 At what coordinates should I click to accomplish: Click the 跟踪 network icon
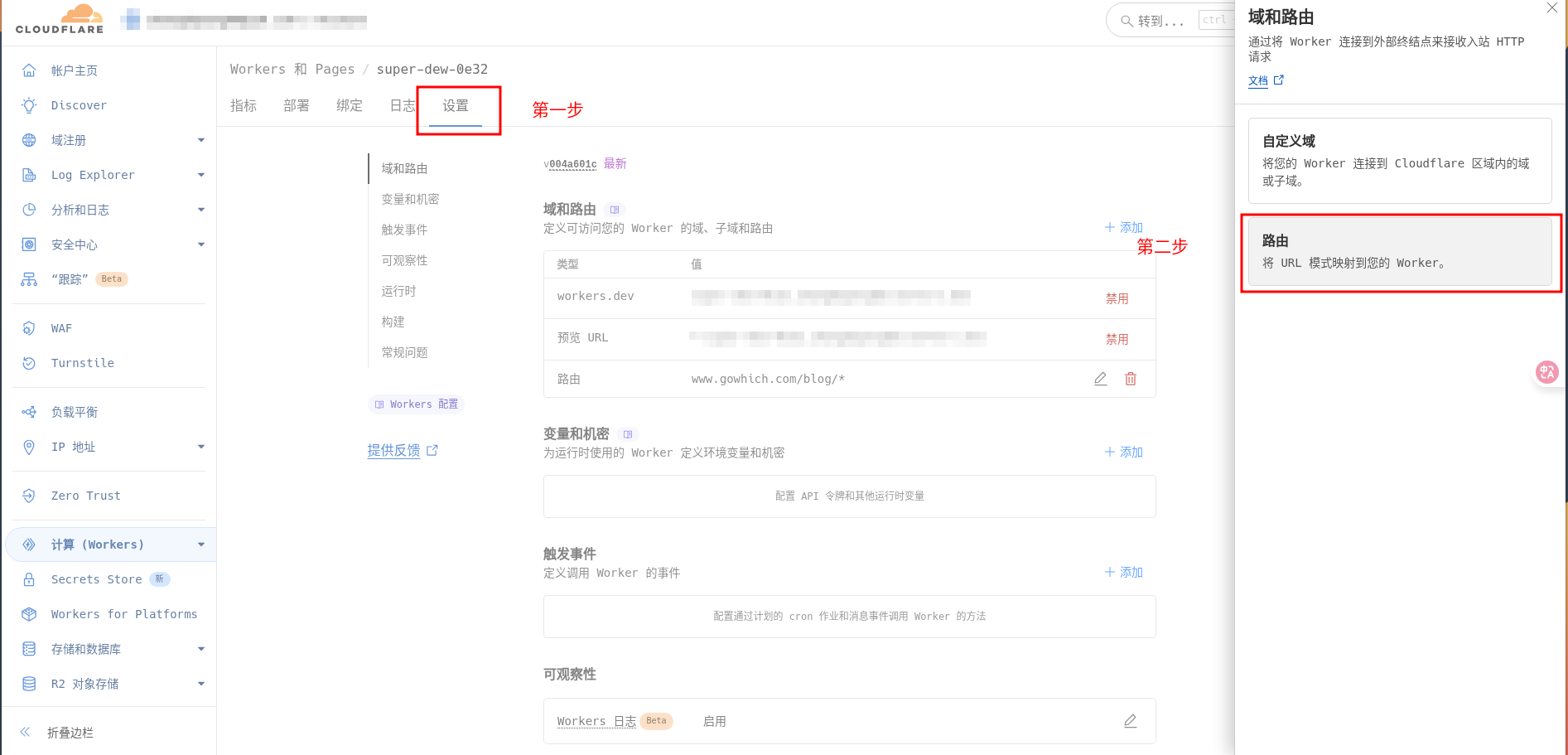pyautogui.click(x=29, y=279)
